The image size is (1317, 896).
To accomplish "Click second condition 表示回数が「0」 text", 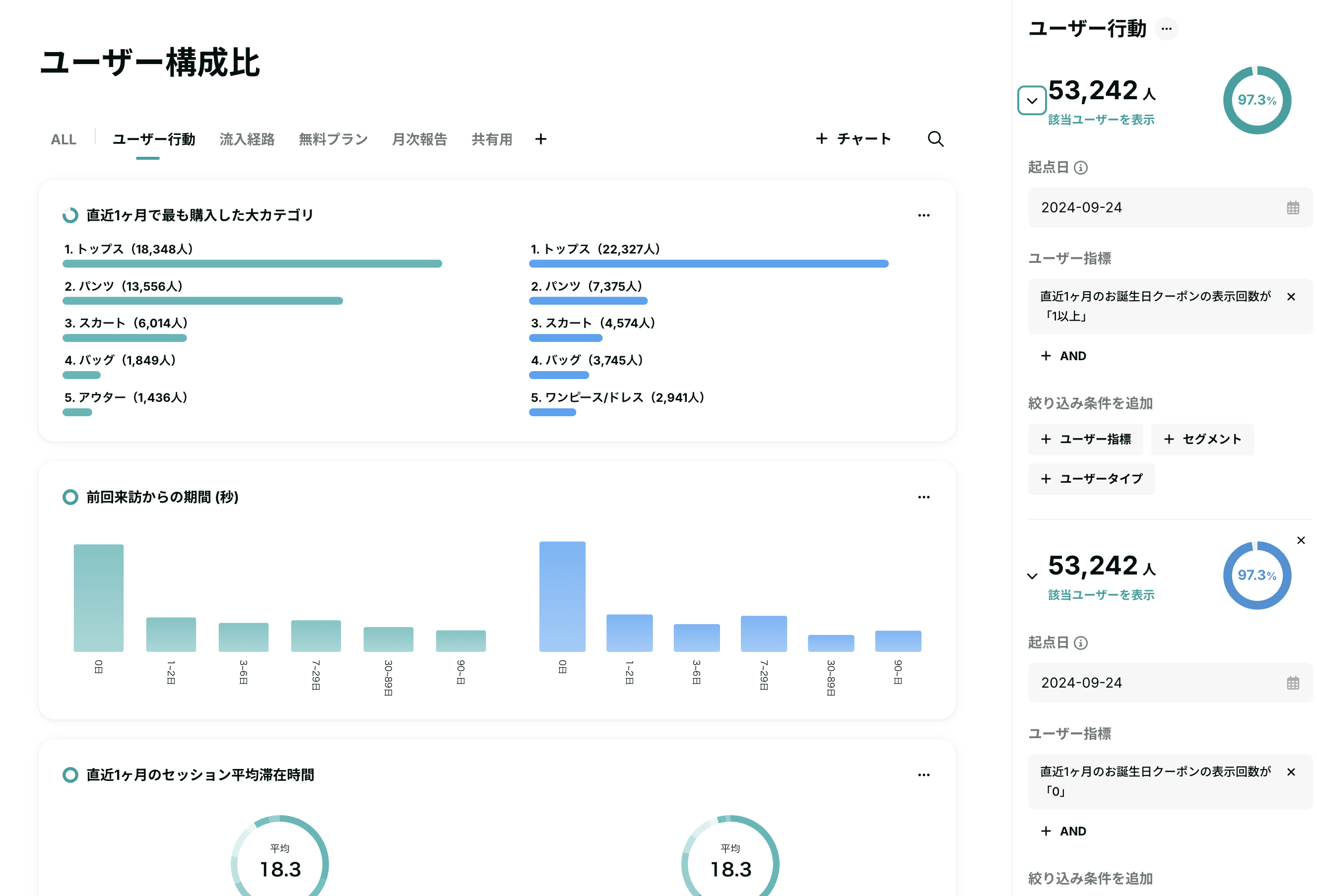I will 1155,781.
